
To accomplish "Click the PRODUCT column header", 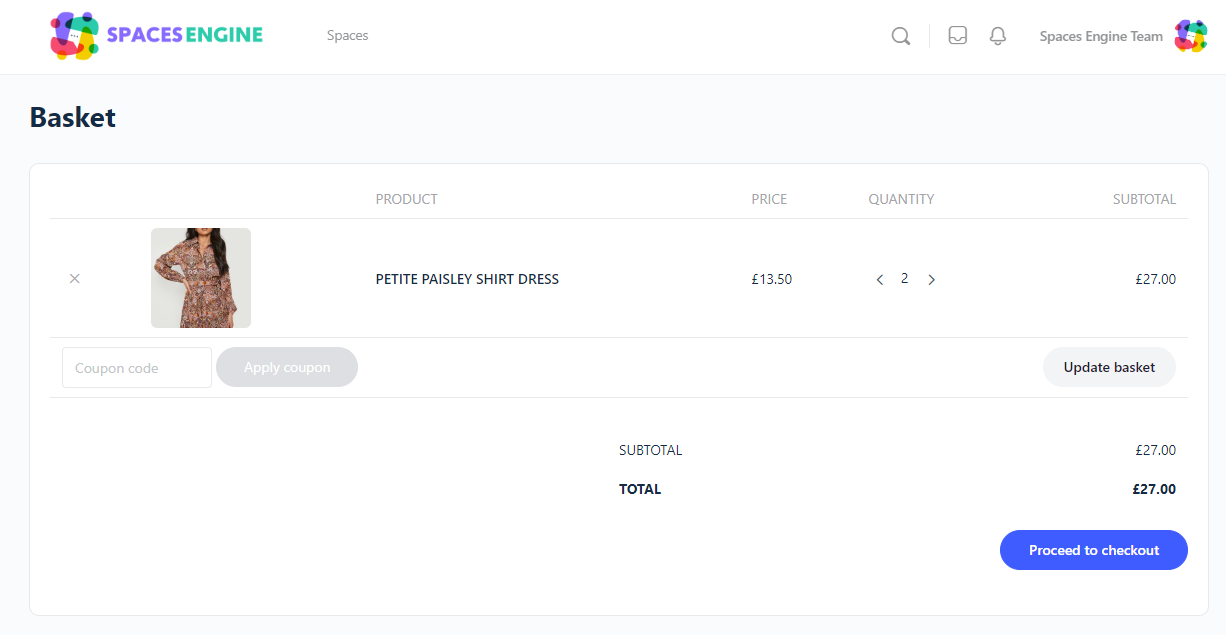I will tap(406, 199).
